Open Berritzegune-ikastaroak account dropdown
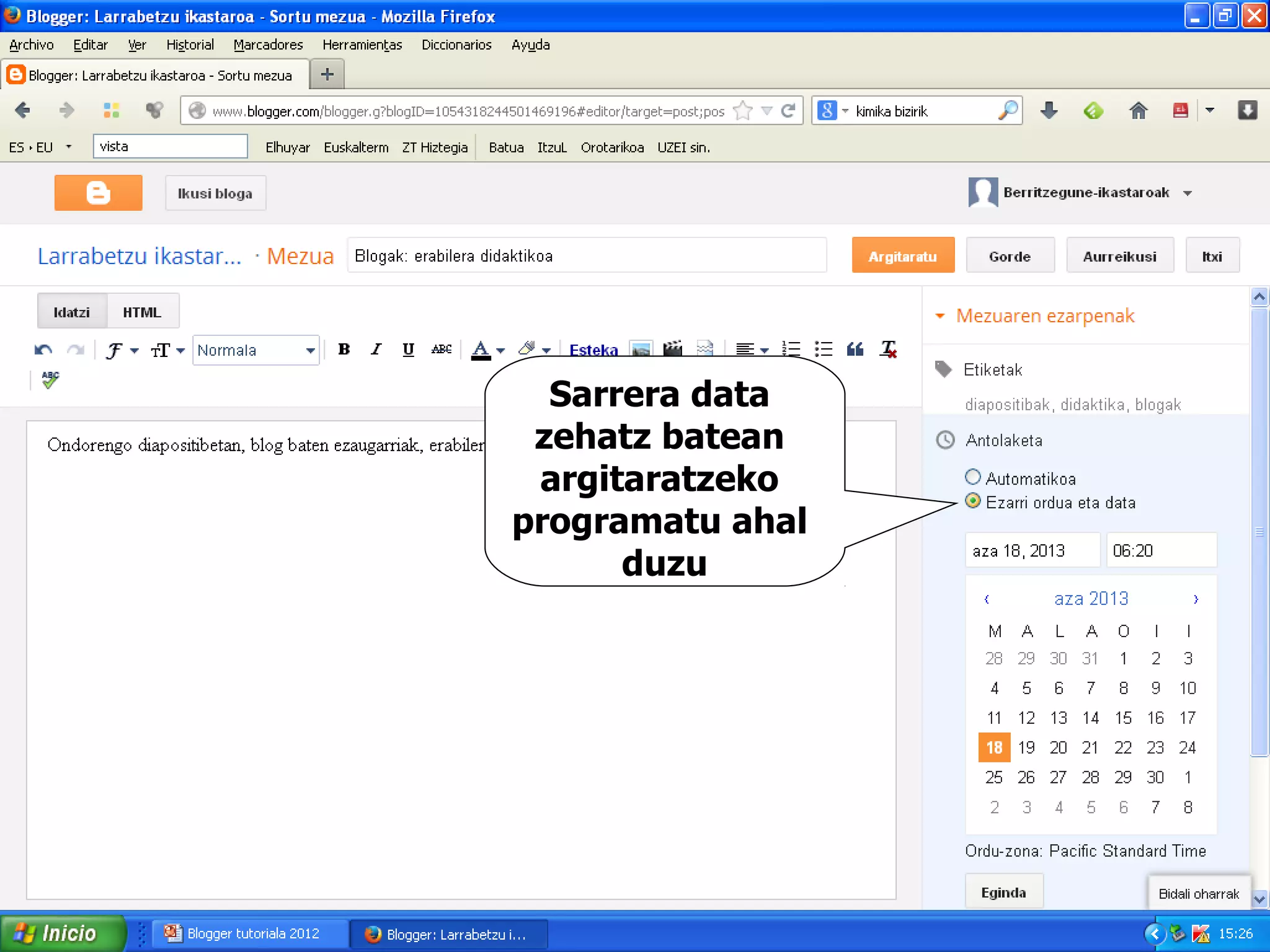The width and height of the screenshot is (1270, 952). [x=1188, y=193]
